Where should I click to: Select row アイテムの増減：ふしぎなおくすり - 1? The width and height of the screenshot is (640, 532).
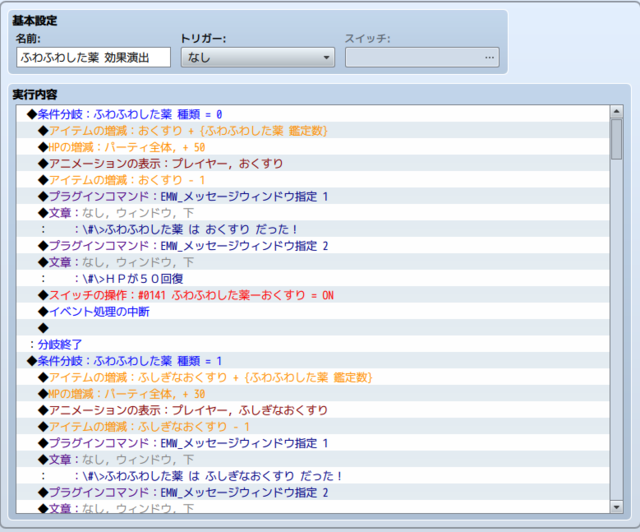click(313, 427)
